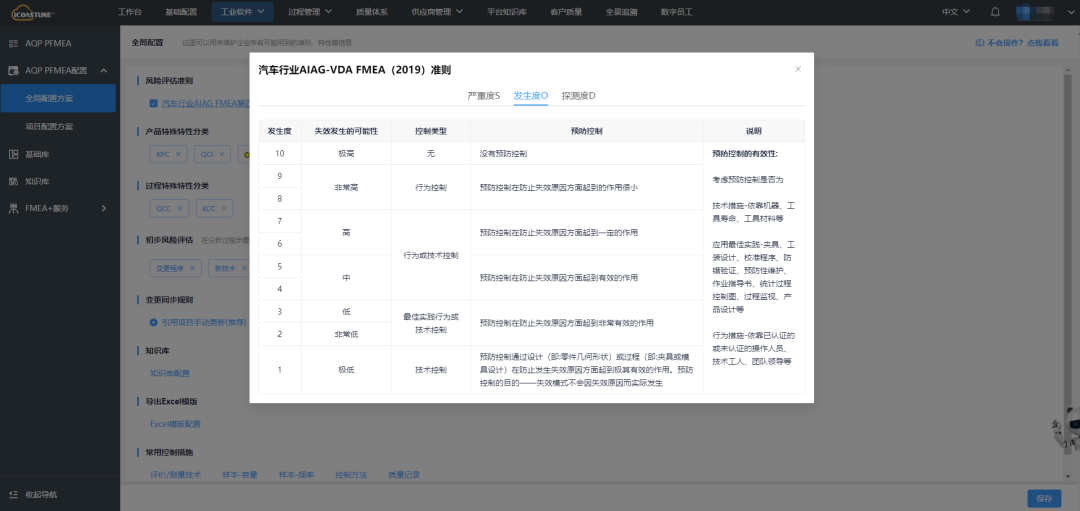Viewport: 1080px width, 511px height.
Task: Click the 行为或技术控制 cell
Action: 431,255
